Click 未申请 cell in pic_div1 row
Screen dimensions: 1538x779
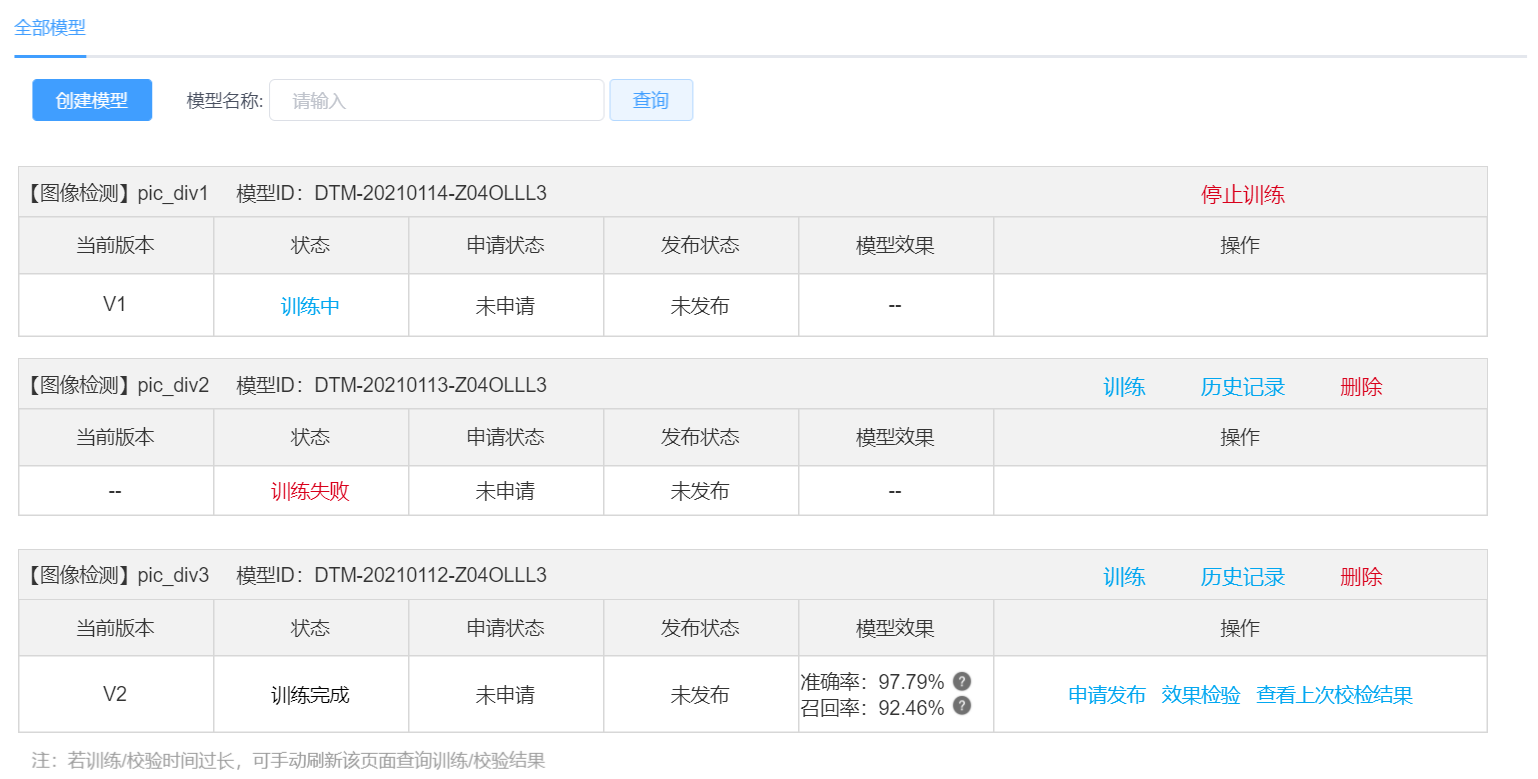506,306
